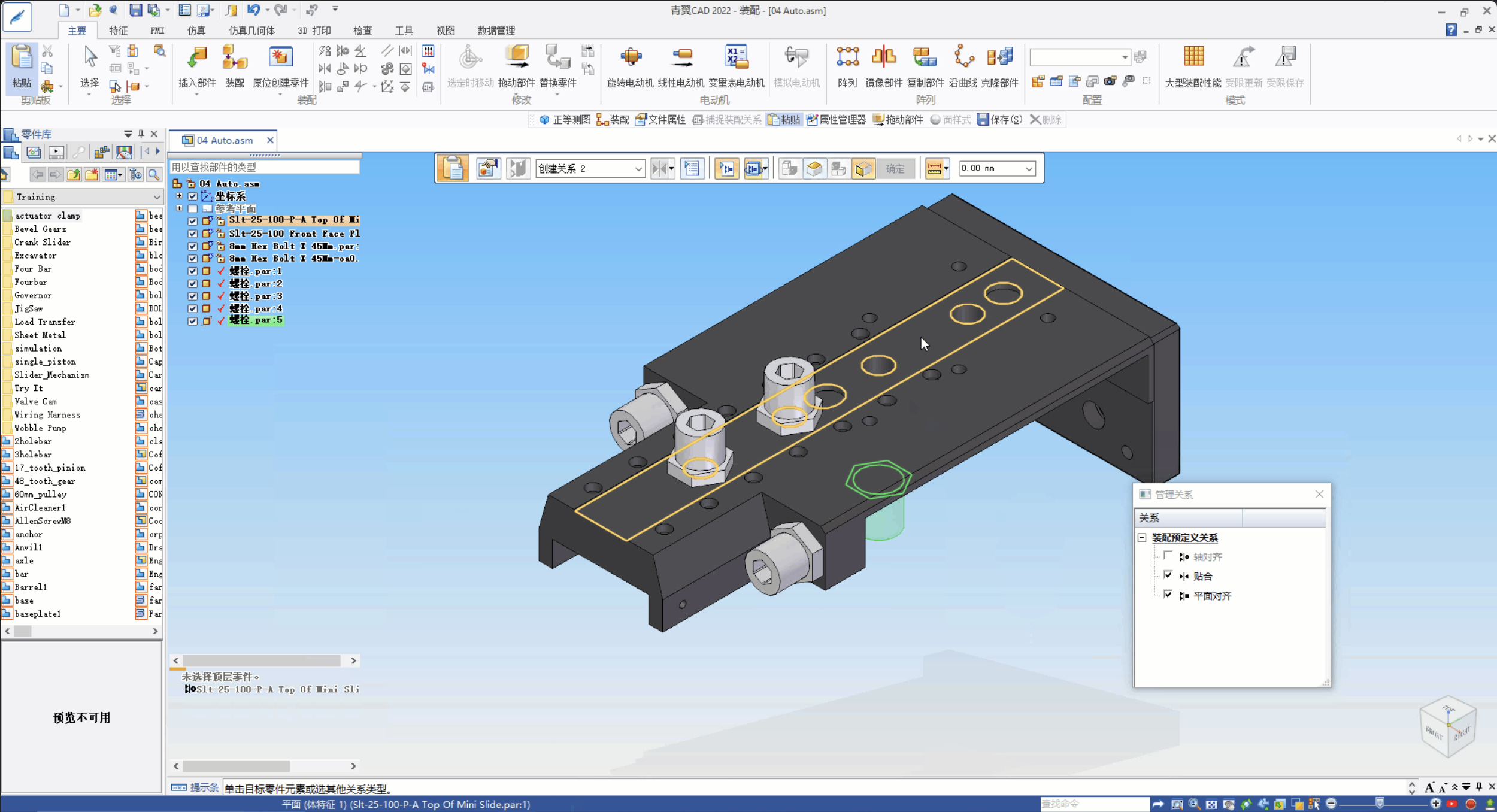Open Property Manager (属性管理器) from the quick toolbar
This screenshot has width=1497, height=812.
coord(836,120)
